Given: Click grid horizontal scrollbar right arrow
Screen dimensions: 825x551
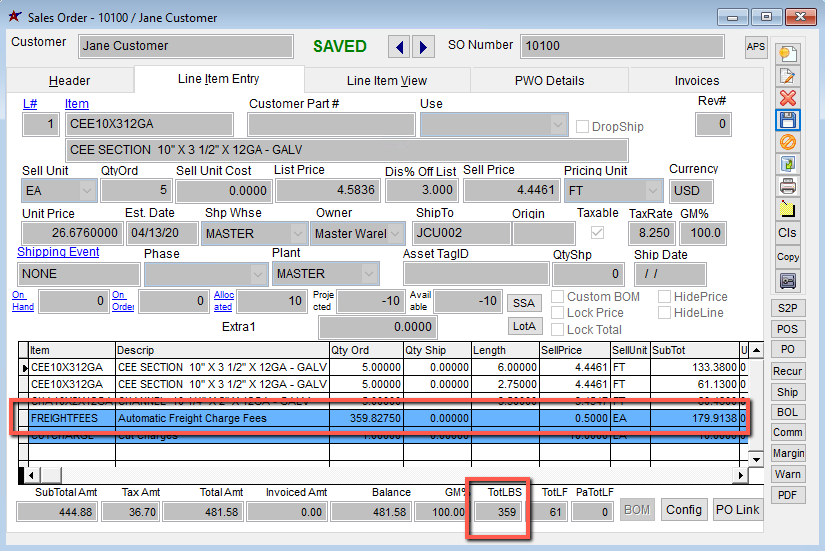Looking at the screenshot, I should (741, 475).
